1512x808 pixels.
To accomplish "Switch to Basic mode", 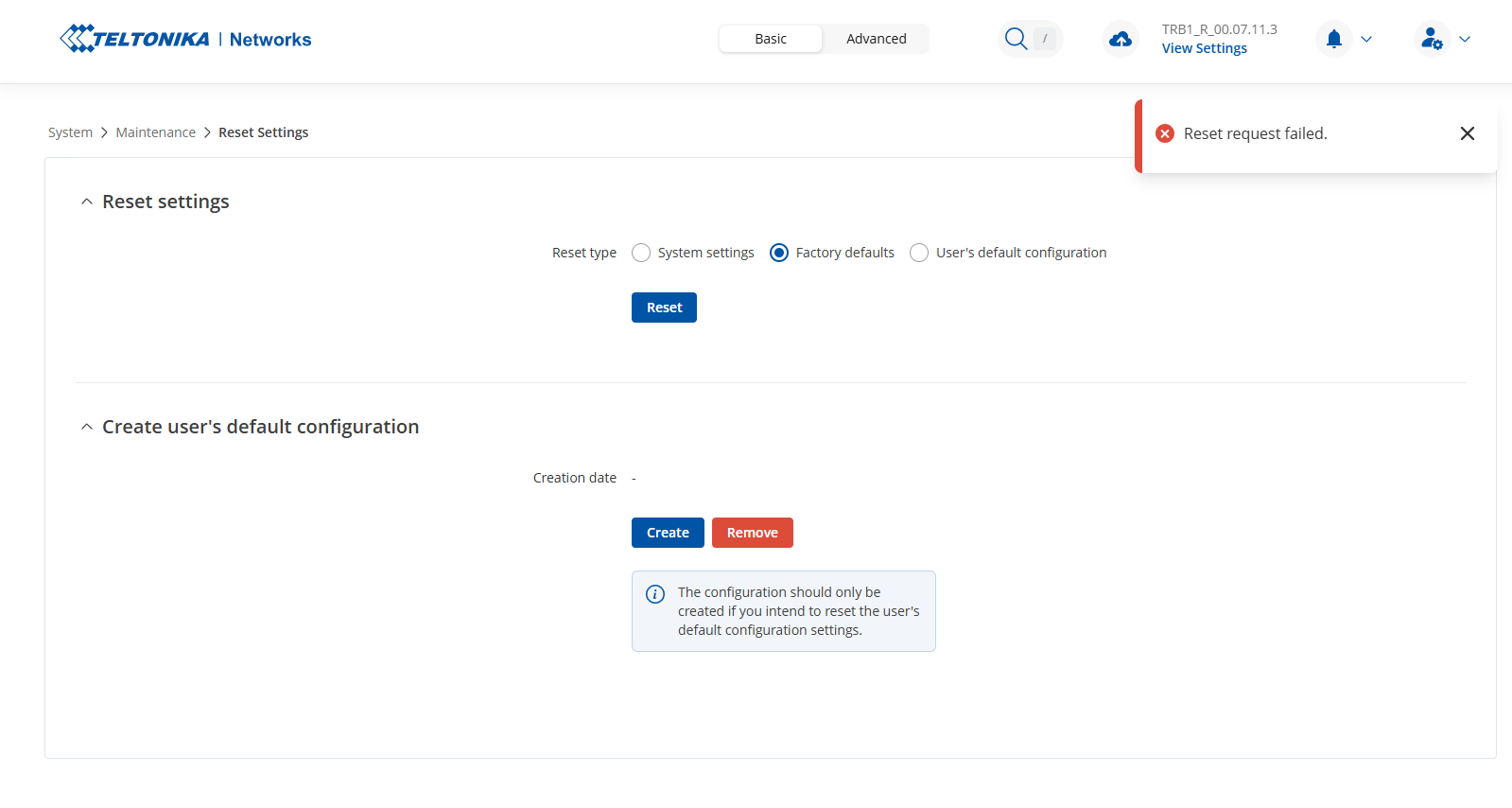I will [771, 39].
